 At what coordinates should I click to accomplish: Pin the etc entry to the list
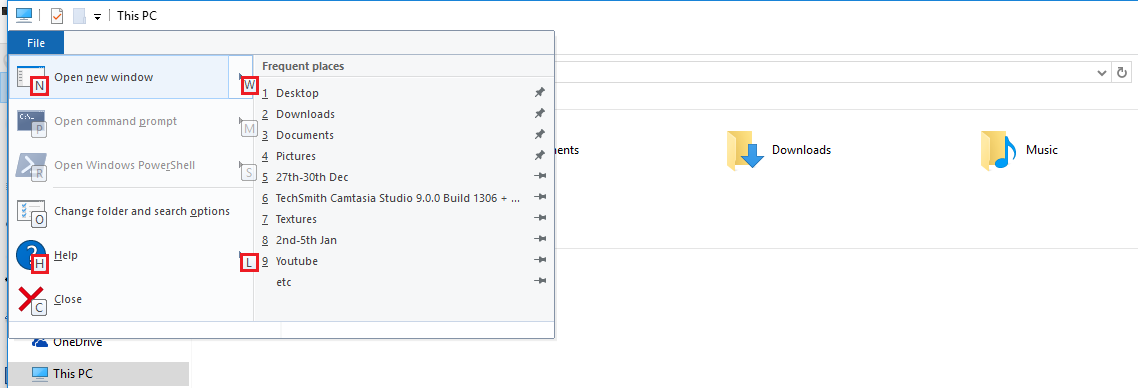pos(539,281)
